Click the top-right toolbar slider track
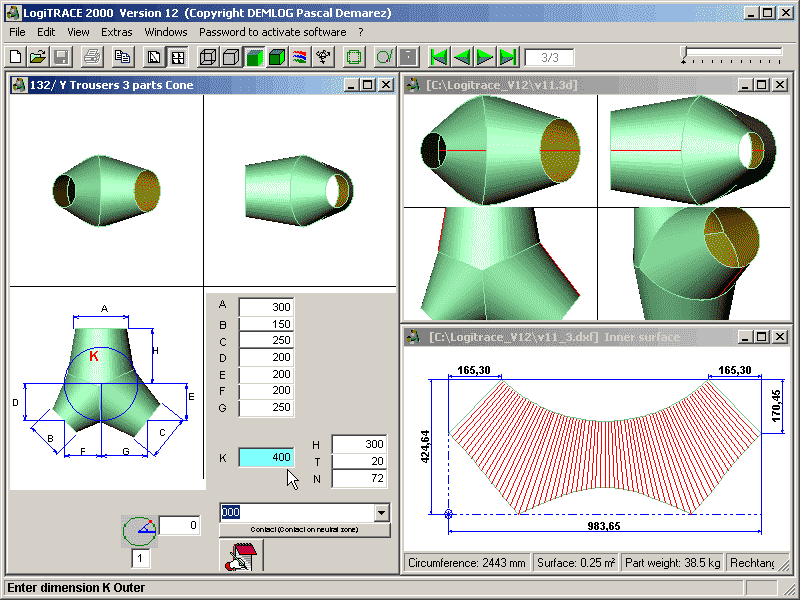Viewport: 800px width, 600px height. (x=733, y=51)
